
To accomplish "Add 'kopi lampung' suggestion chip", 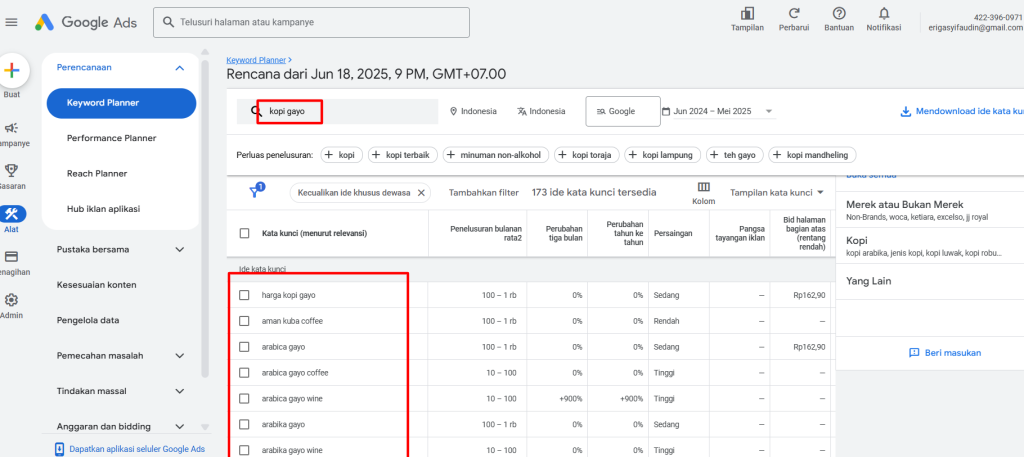I will click(x=662, y=155).
